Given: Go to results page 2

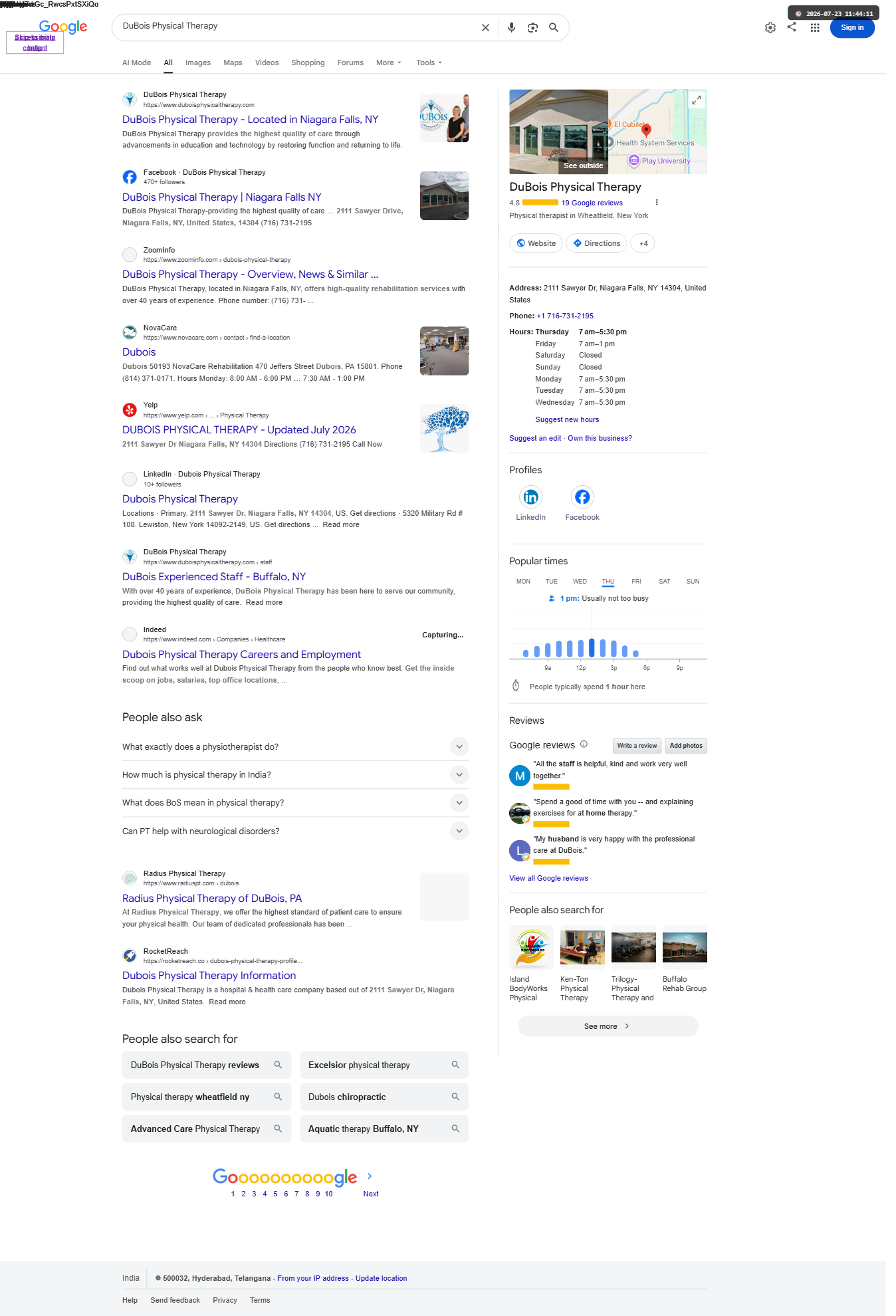Looking at the screenshot, I should 243,1194.
